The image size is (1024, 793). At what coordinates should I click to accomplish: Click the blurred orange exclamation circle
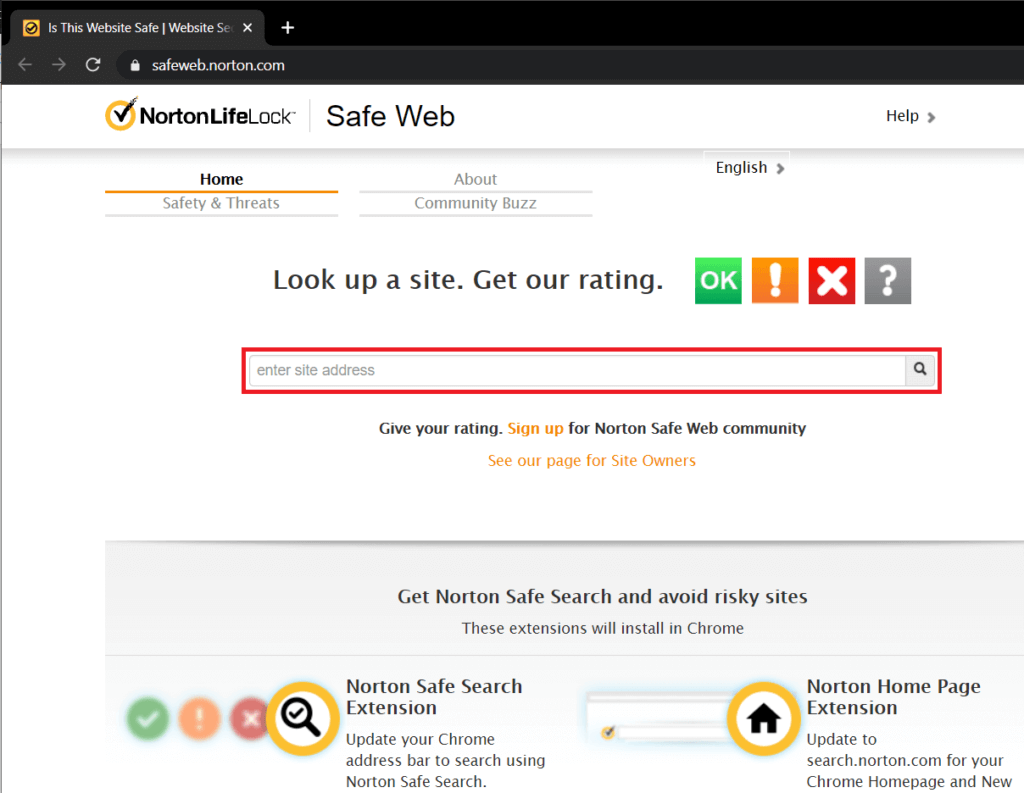coord(199,719)
